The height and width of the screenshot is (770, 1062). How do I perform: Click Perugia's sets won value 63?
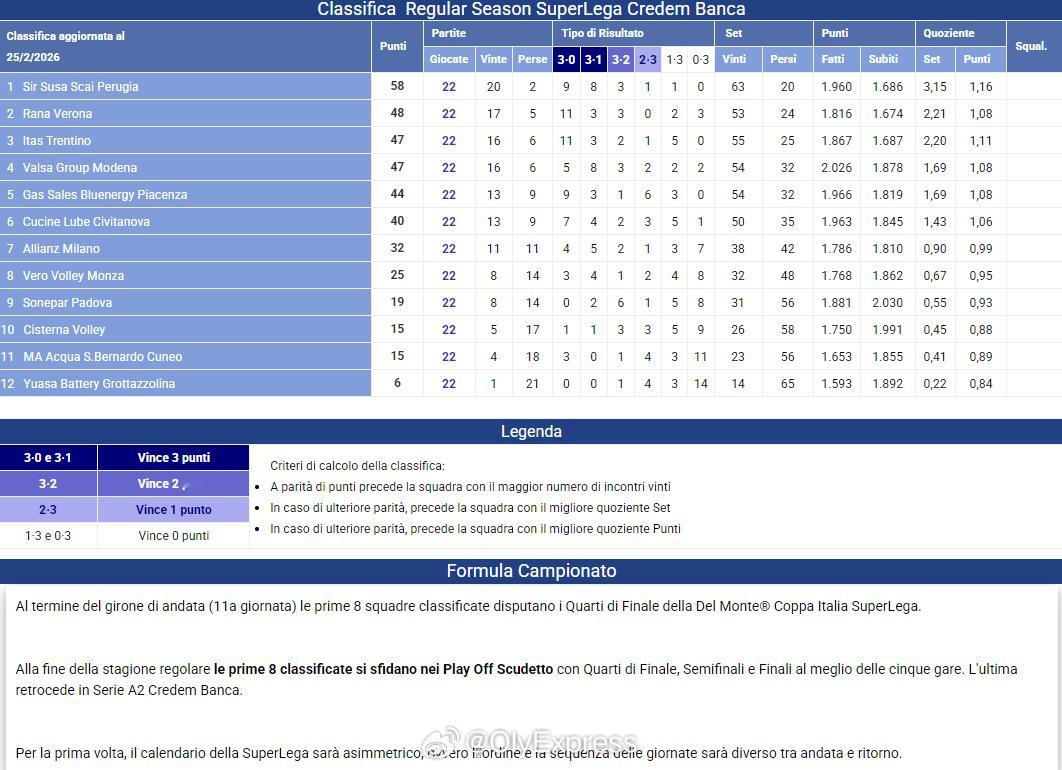pyautogui.click(x=738, y=87)
